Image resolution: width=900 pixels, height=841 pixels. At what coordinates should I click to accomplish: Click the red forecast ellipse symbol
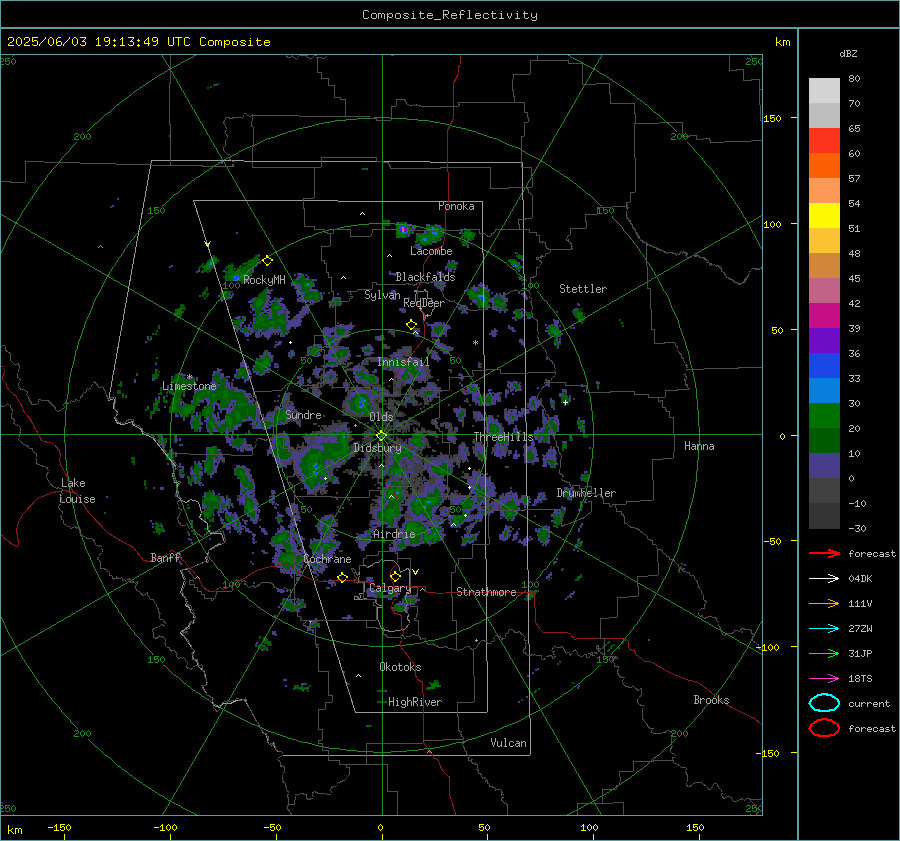(824, 728)
